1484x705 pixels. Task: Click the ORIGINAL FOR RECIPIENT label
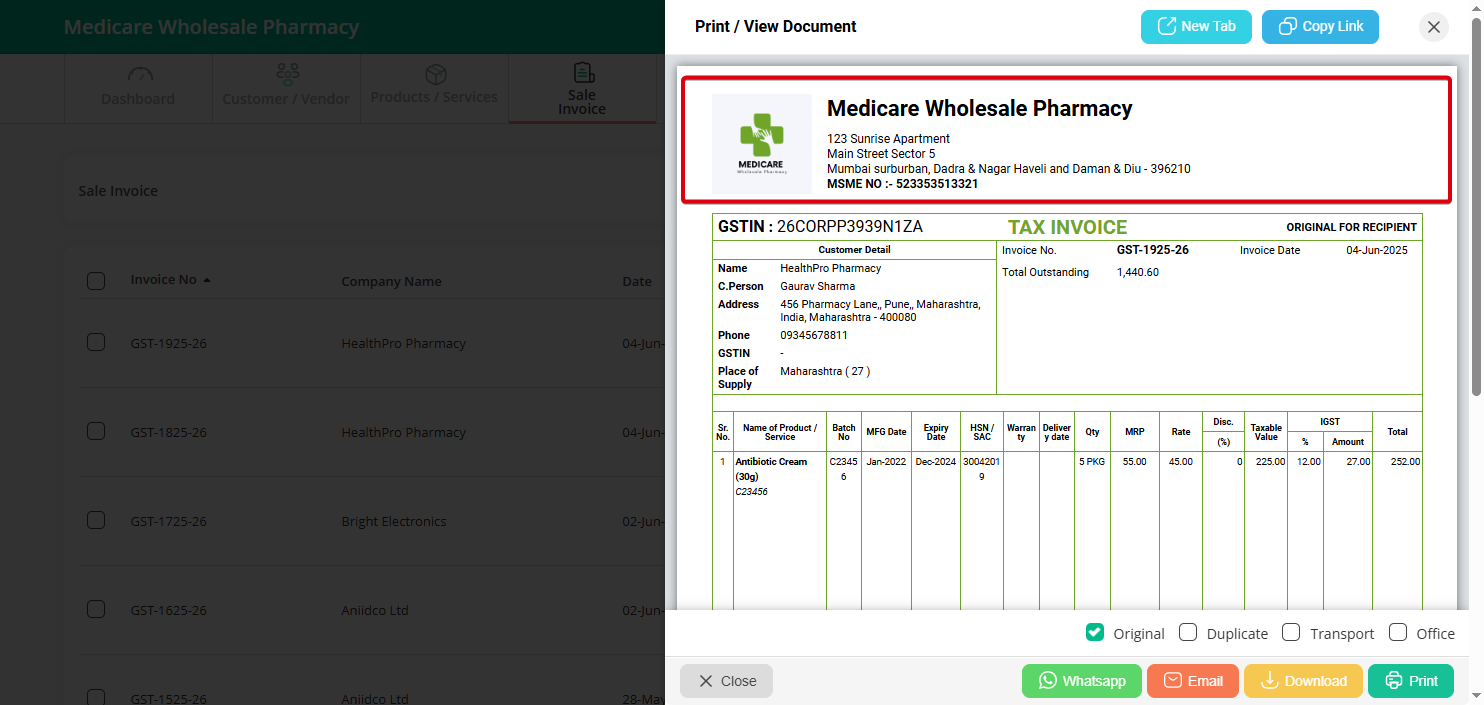tap(1352, 227)
